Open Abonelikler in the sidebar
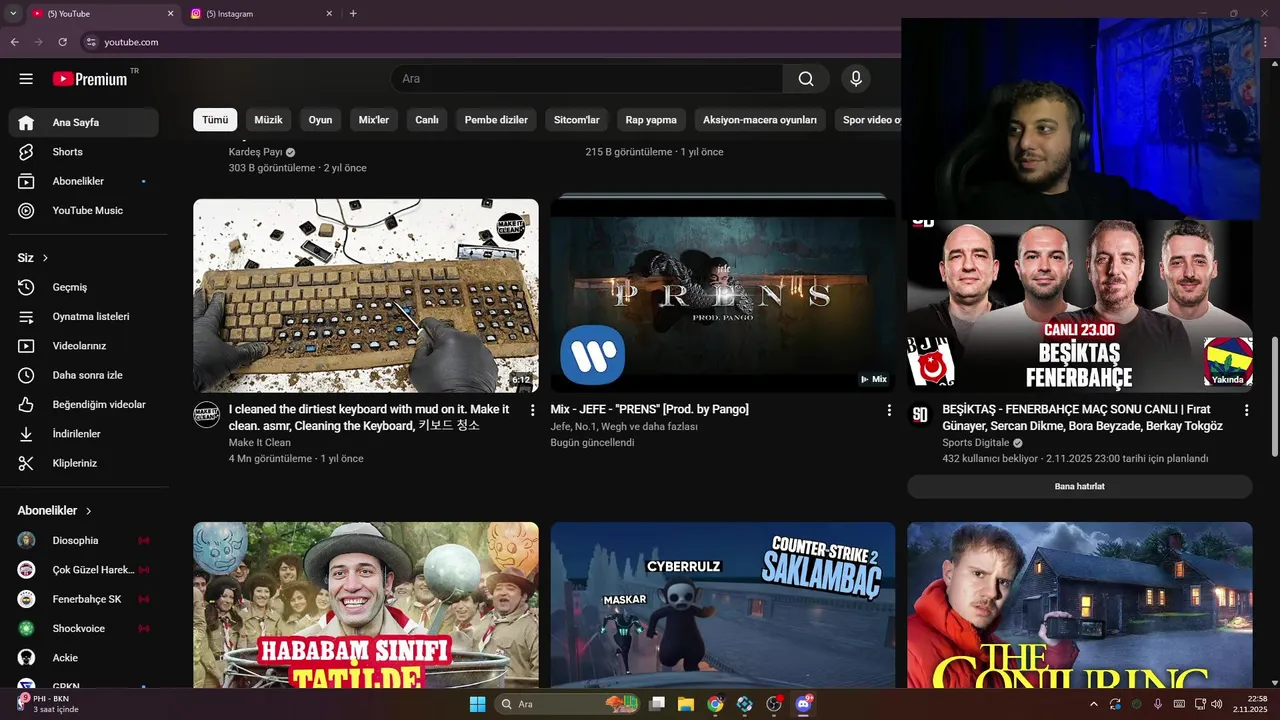The image size is (1280, 720). pos(84,181)
